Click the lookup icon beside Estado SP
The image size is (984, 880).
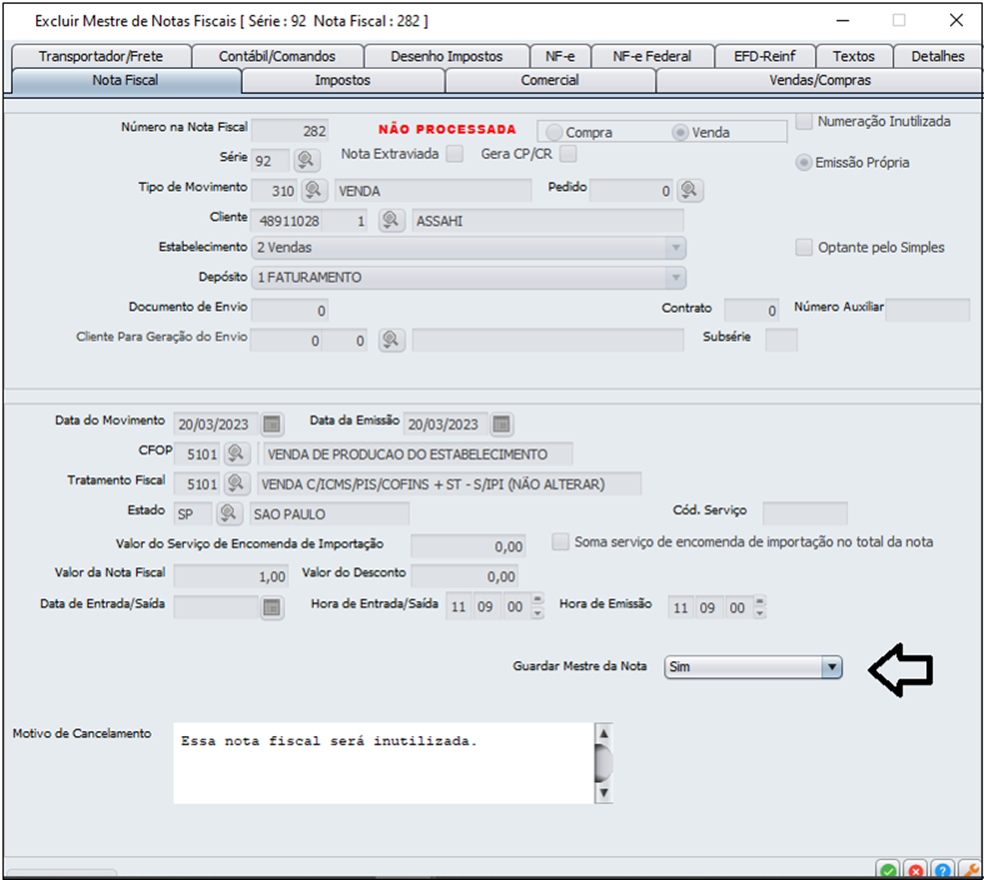click(229, 514)
